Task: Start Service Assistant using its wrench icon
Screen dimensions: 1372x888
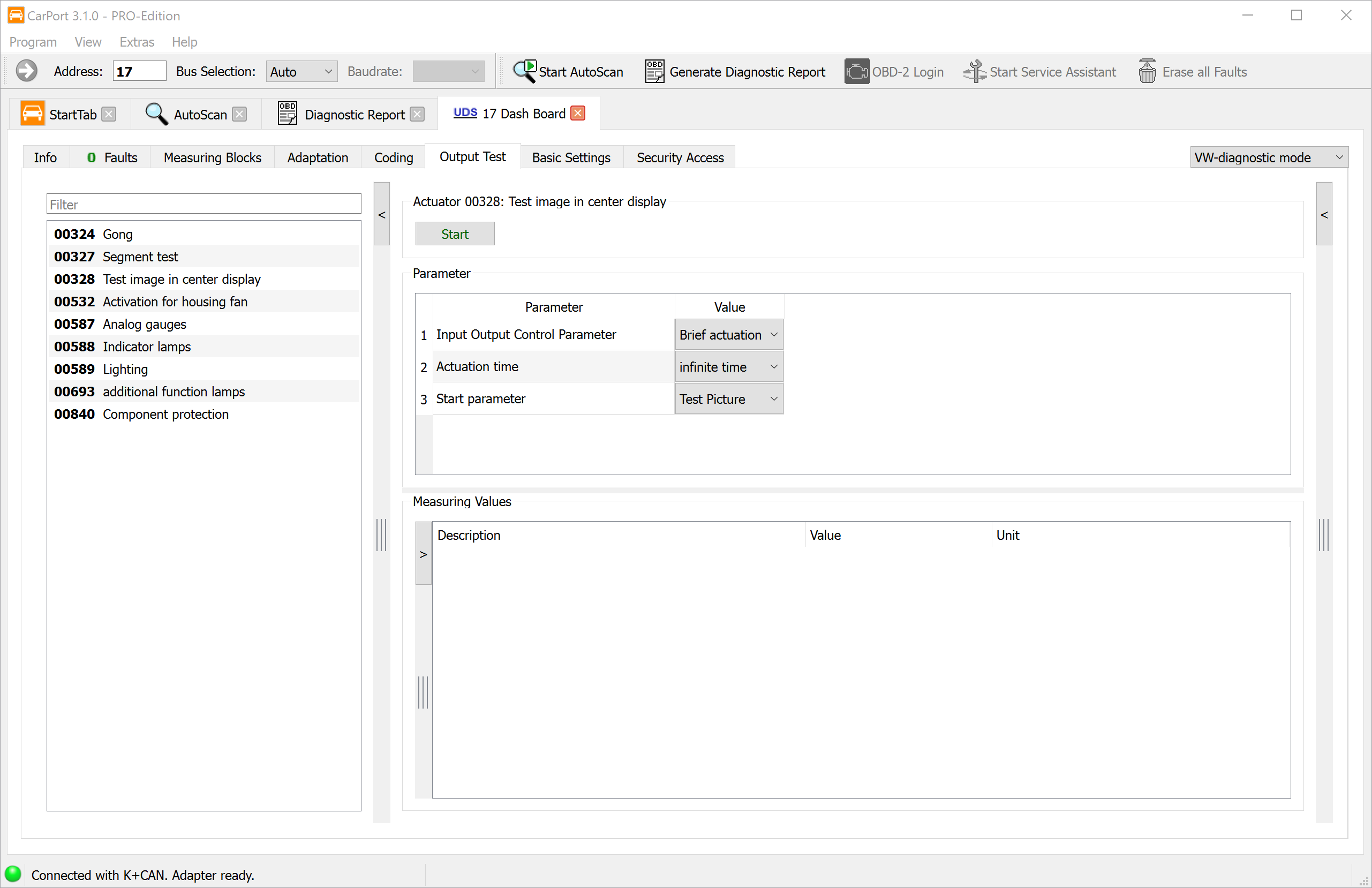Action: (x=974, y=70)
